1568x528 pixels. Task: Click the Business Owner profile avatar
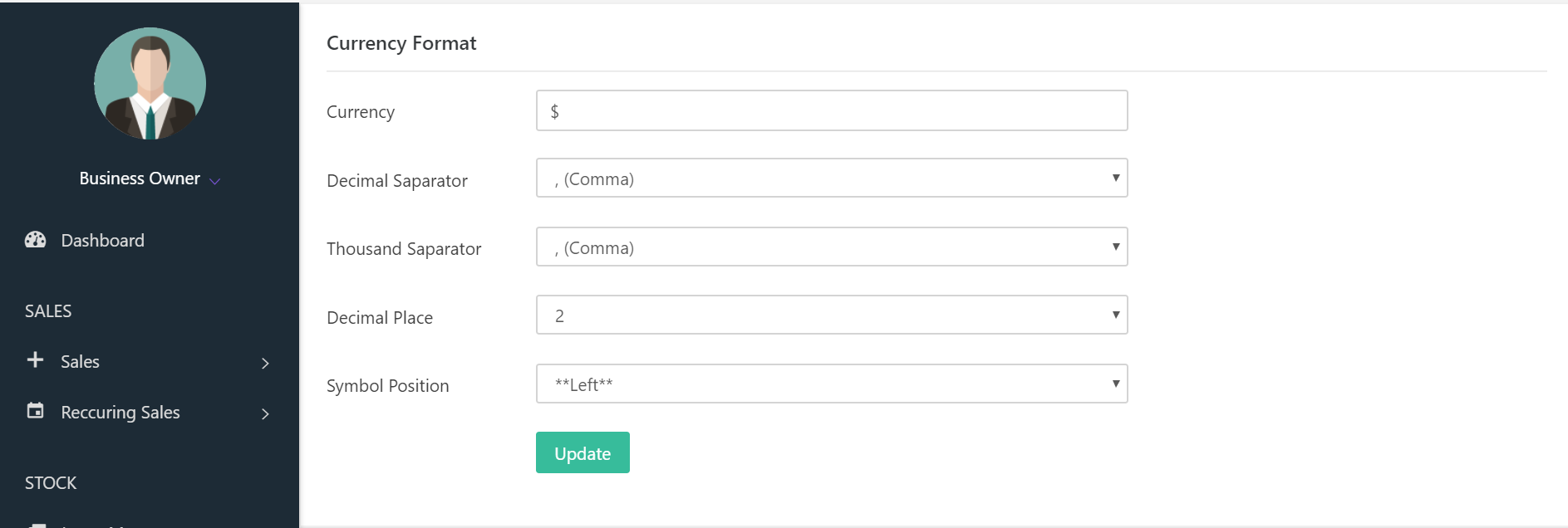pos(150,83)
